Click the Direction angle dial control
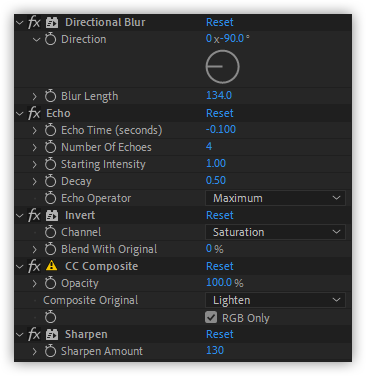Viewport: 366px width, 376px height. (x=222, y=67)
